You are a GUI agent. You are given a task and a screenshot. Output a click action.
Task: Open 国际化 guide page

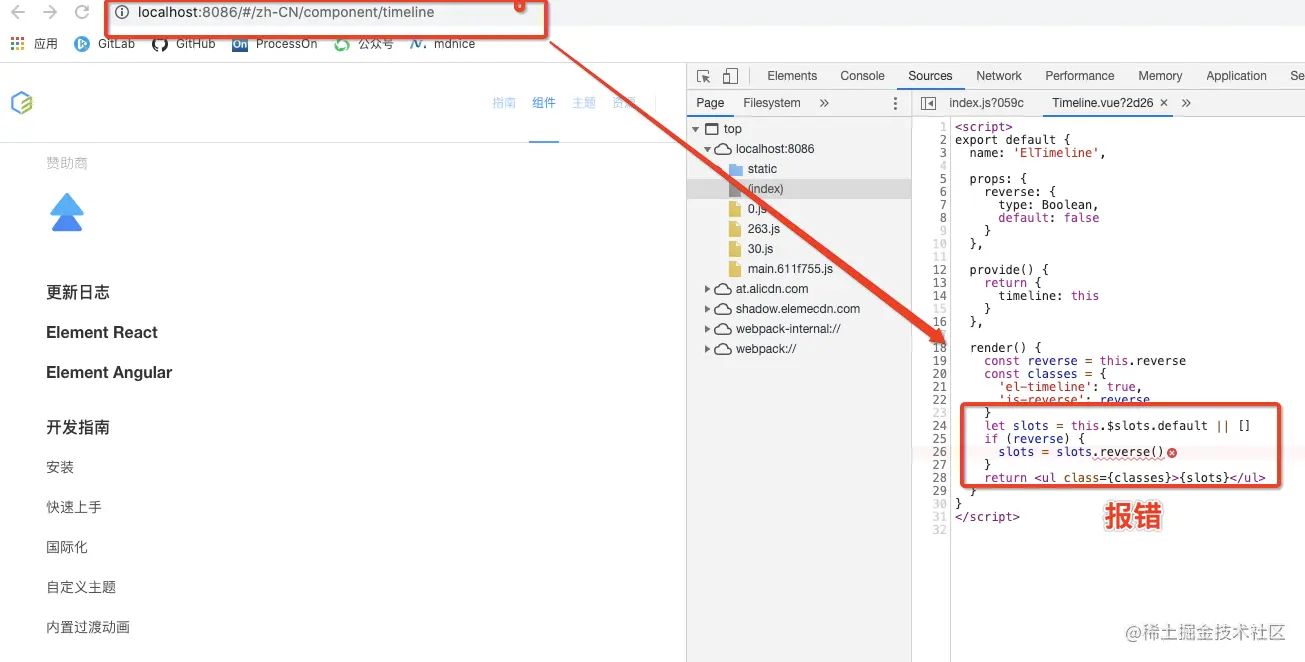click(67, 547)
